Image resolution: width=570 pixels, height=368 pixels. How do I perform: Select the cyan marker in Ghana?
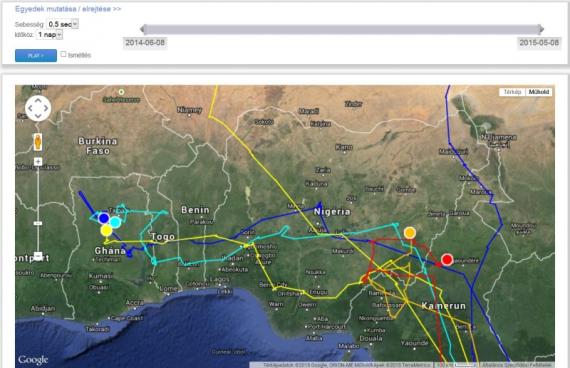click(115, 222)
